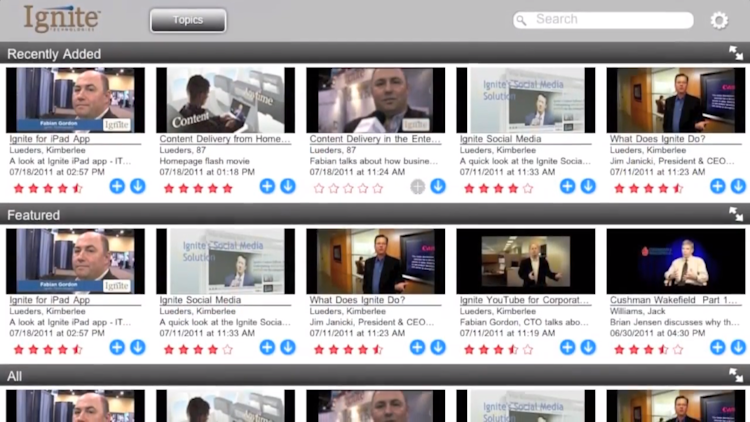Download Cushman Wakefield Part 1 video
Image resolution: width=750 pixels, height=422 pixels.
pos(739,347)
